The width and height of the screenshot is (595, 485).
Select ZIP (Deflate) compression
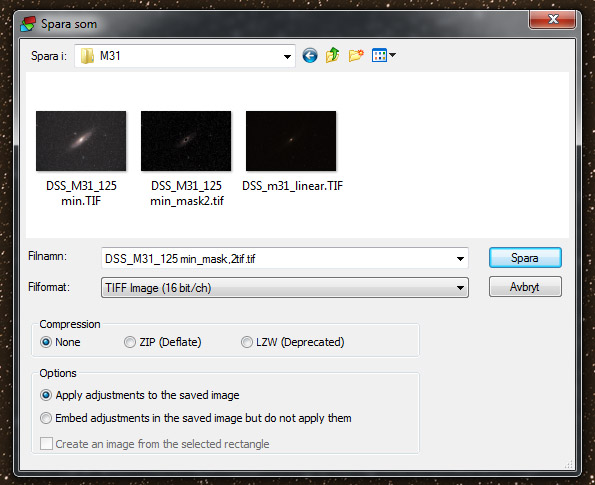pos(130,342)
